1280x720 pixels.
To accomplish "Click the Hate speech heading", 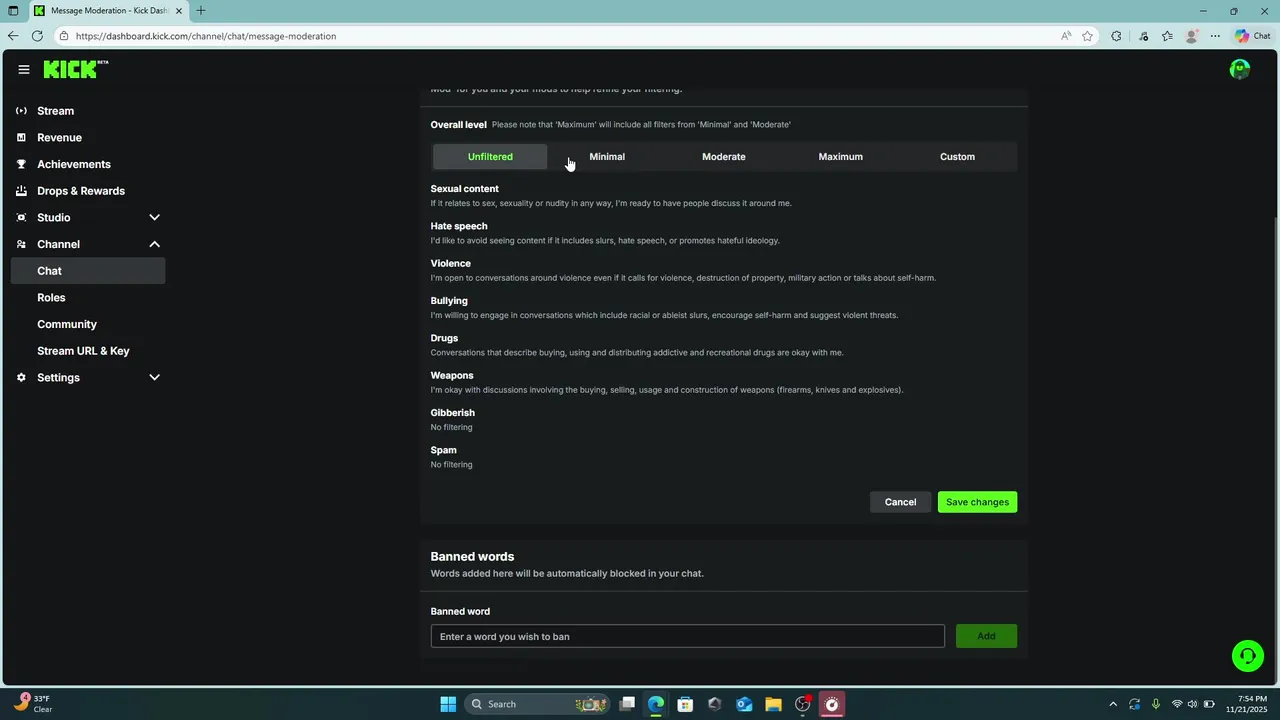I will point(459,226).
